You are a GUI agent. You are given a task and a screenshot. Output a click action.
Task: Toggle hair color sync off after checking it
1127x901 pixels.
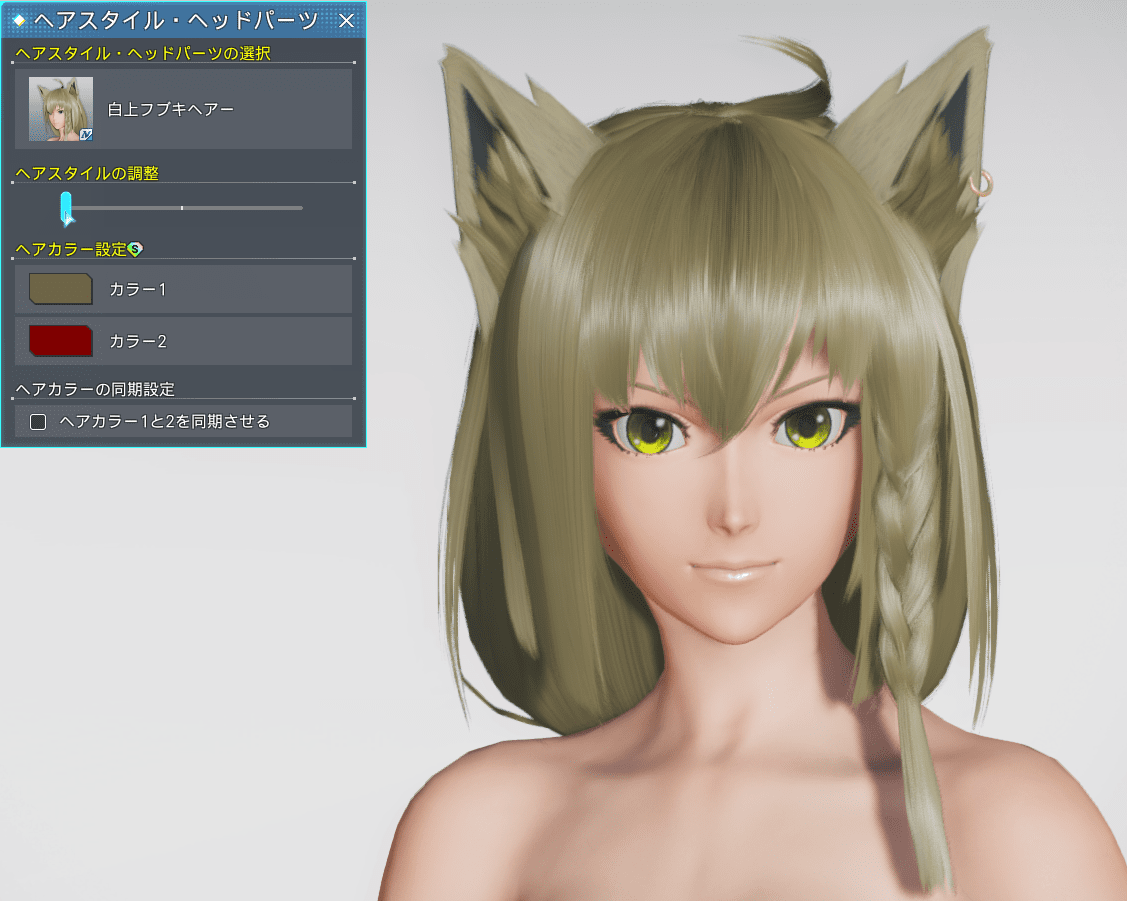coord(38,421)
